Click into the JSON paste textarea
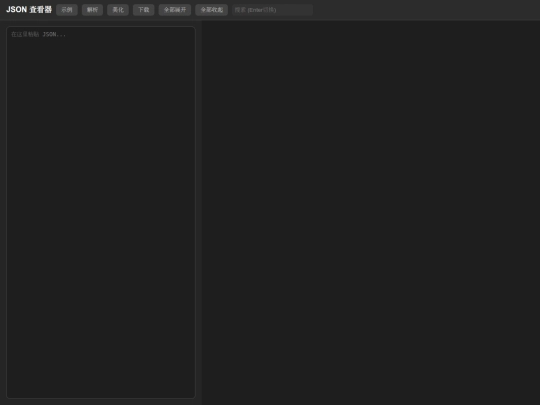 coord(101,212)
